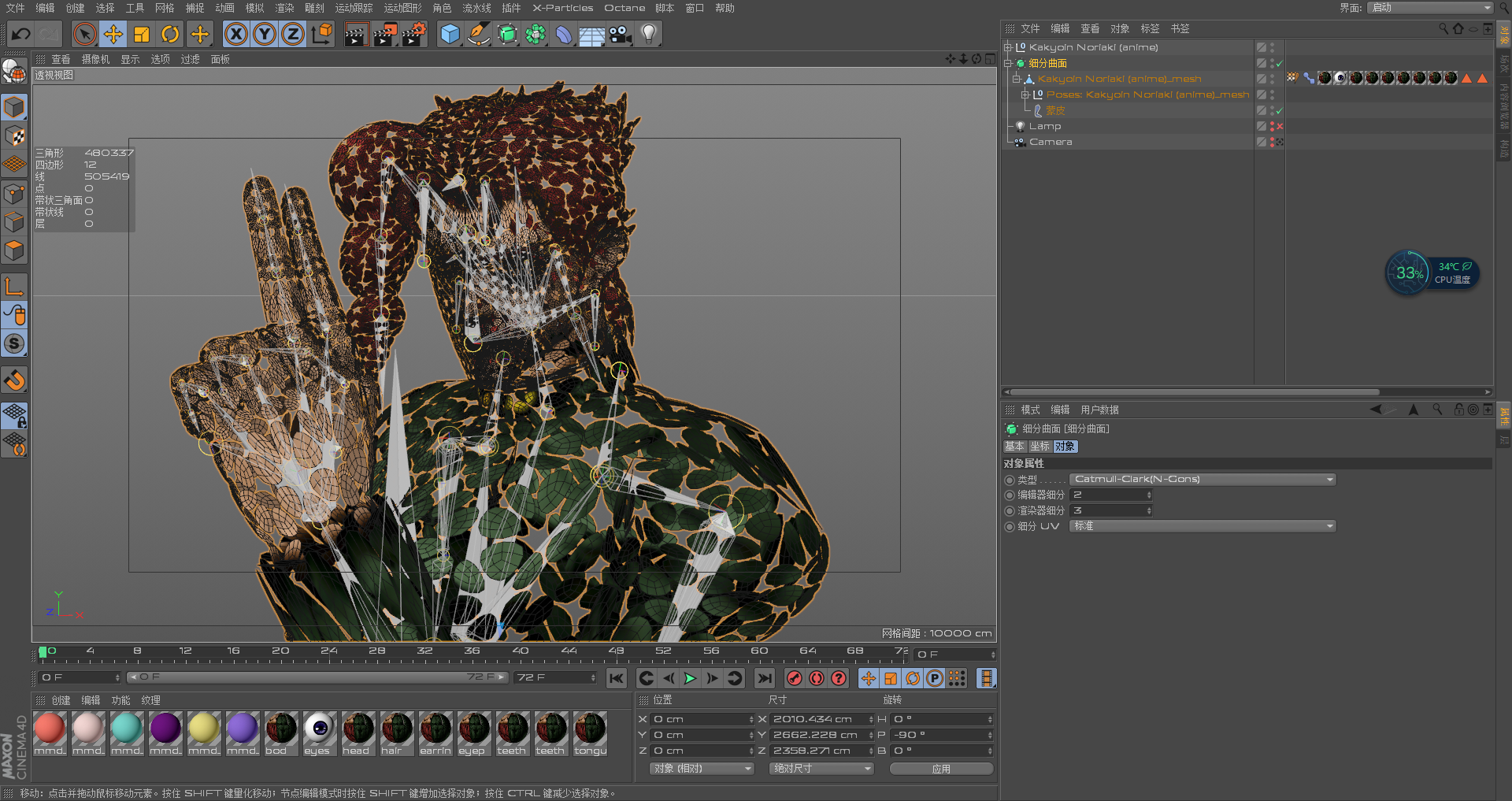Open the 细分 UV 标准 dropdown
1512x801 pixels.
pos(1203,526)
